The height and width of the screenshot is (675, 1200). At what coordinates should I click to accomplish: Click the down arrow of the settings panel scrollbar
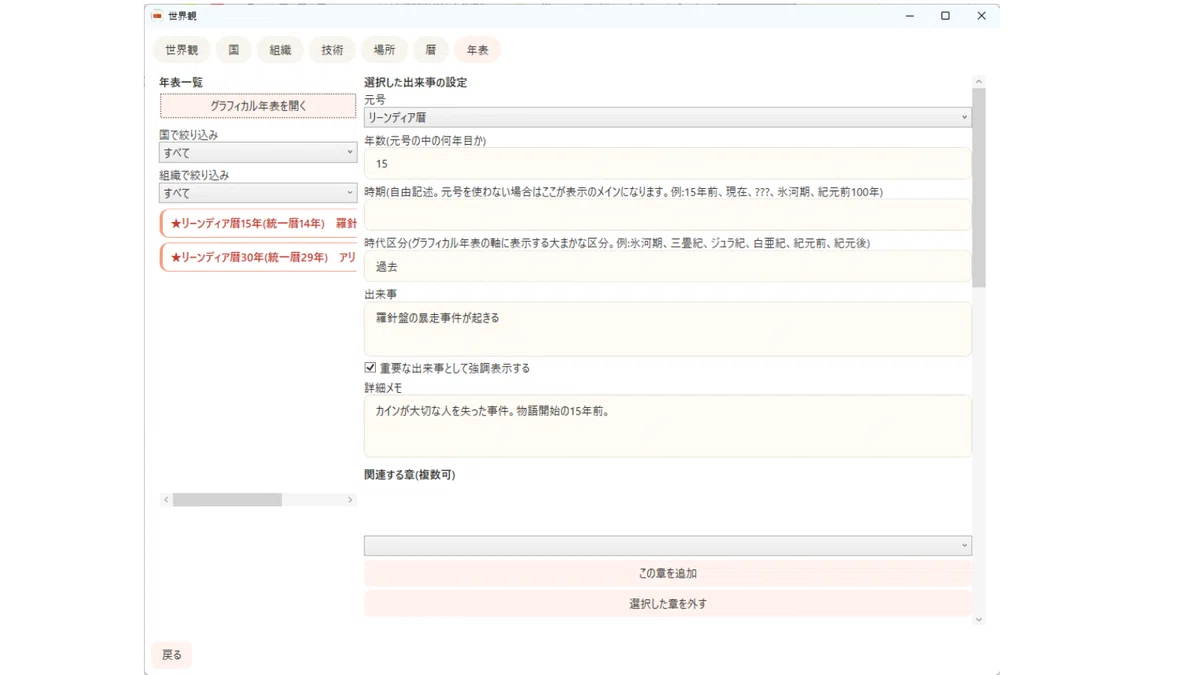pos(979,620)
